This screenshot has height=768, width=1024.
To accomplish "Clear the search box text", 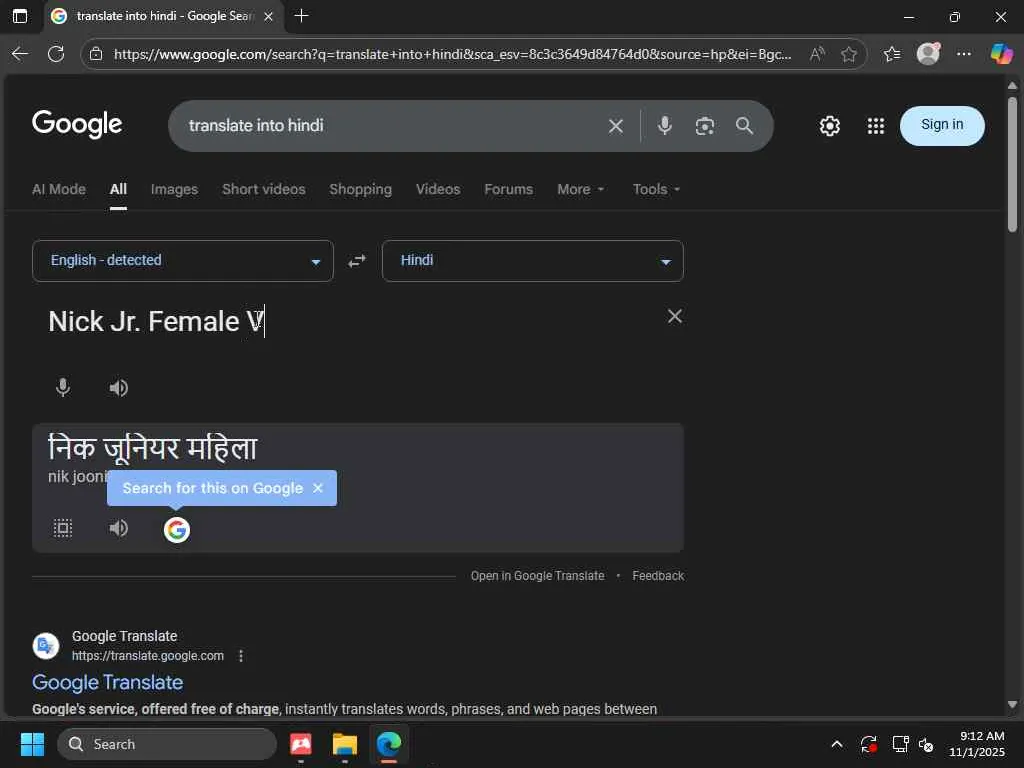I will [615, 126].
